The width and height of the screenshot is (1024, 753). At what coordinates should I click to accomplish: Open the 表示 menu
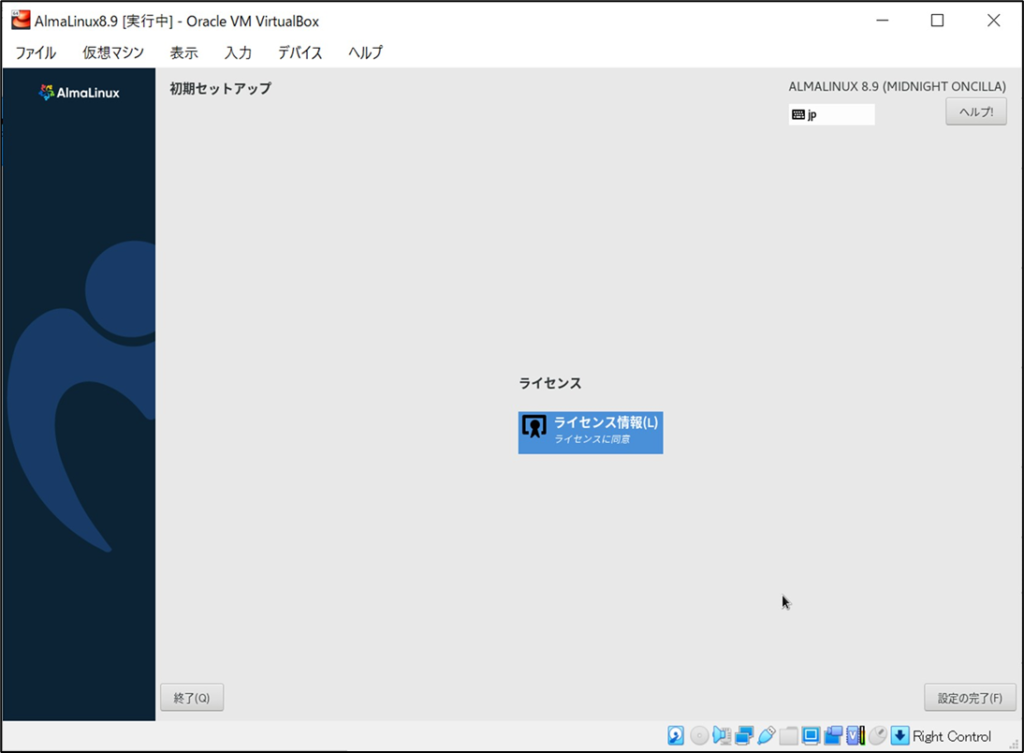click(x=184, y=52)
